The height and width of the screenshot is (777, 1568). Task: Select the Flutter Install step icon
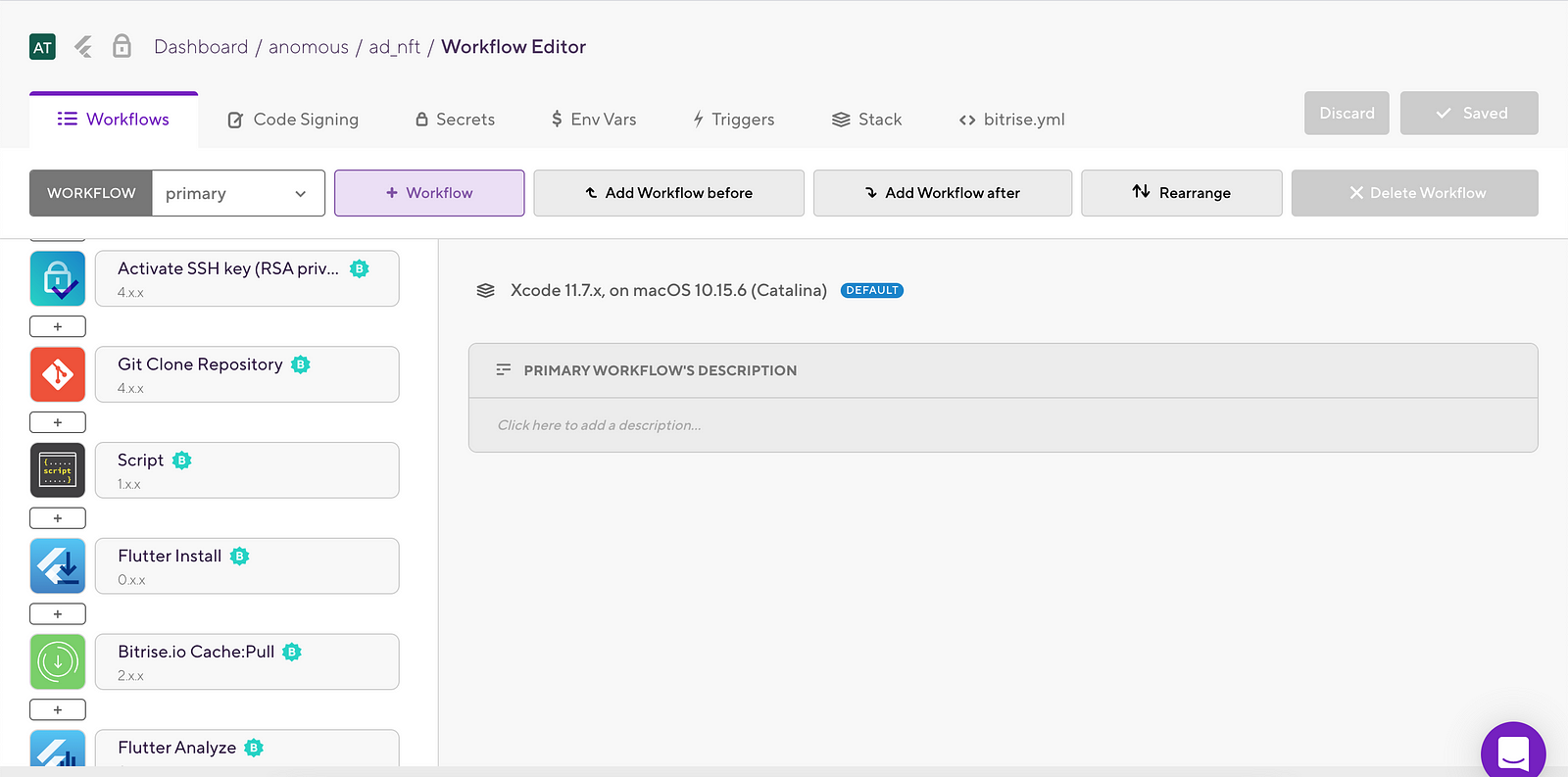pos(58,565)
